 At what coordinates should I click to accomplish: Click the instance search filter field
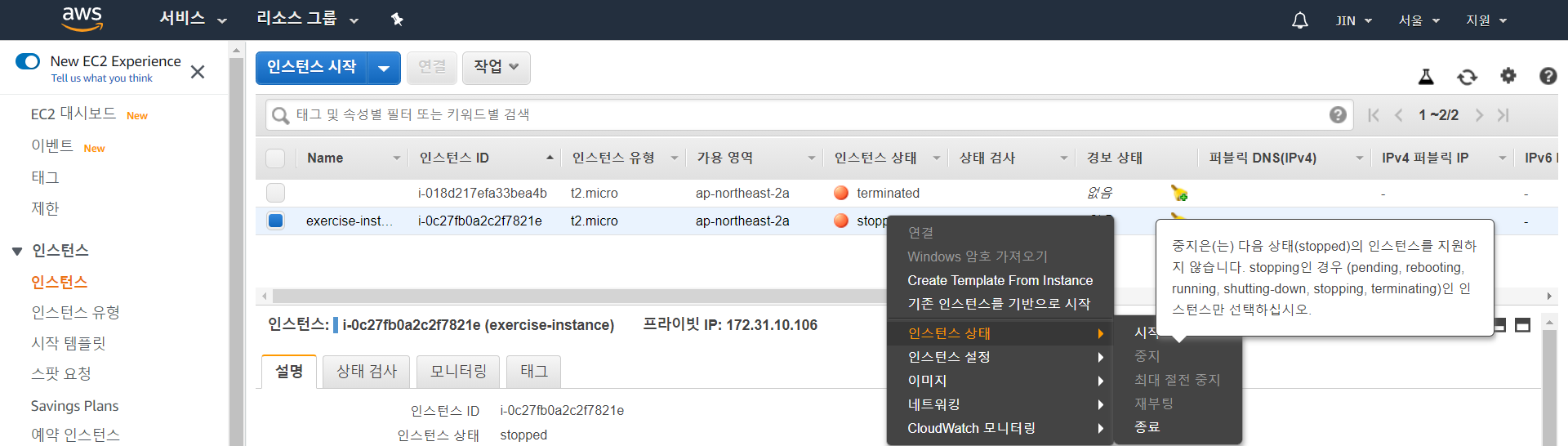pyautogui.click(x=800, y=115)
